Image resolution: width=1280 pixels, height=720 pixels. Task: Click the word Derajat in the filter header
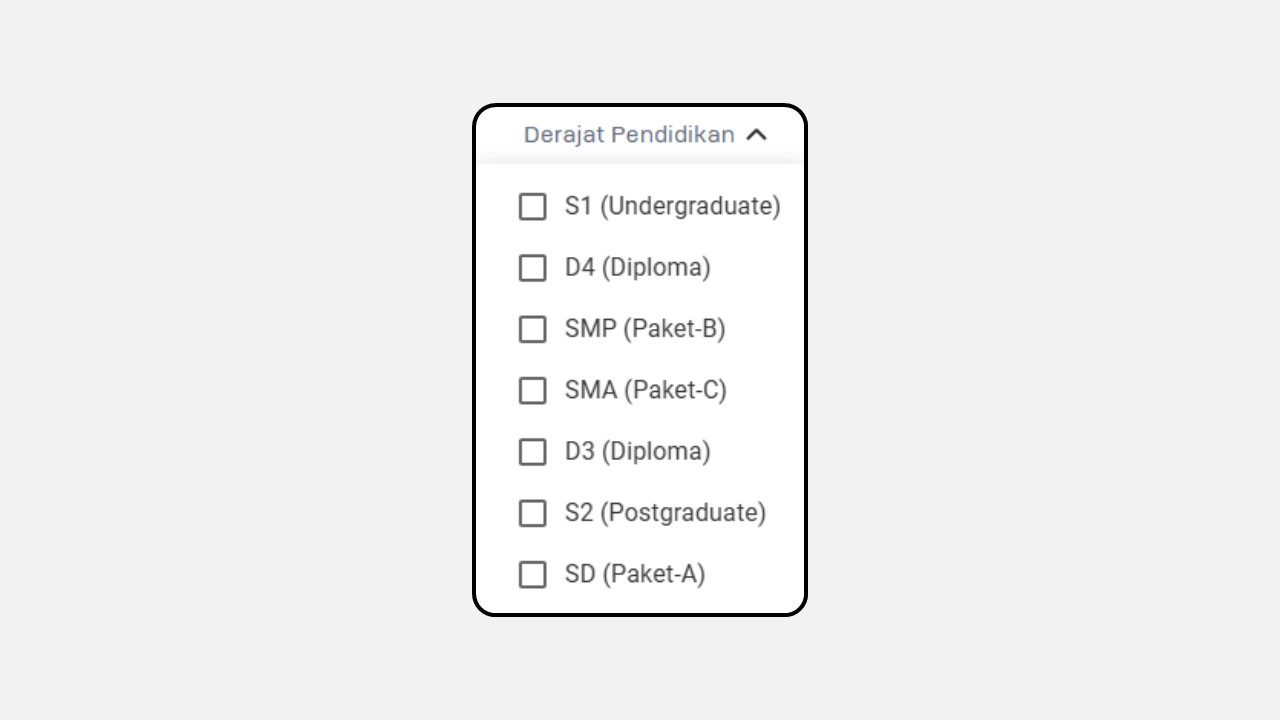click(564, 134)
